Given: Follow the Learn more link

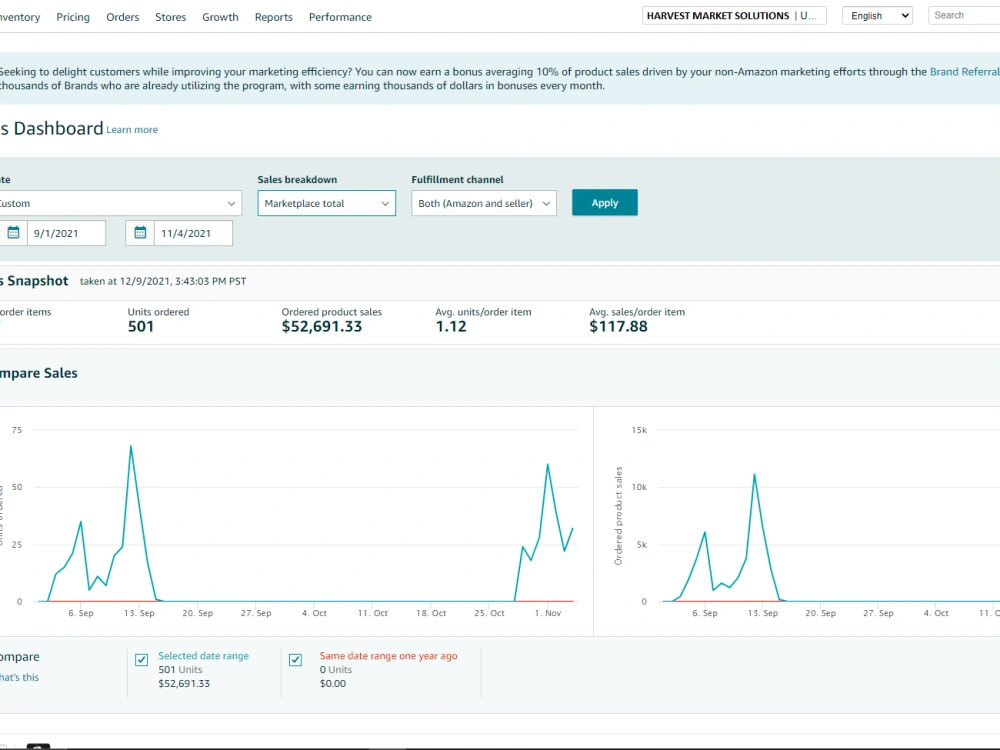Looking at the screenshot, I should [x=132, y=129].
